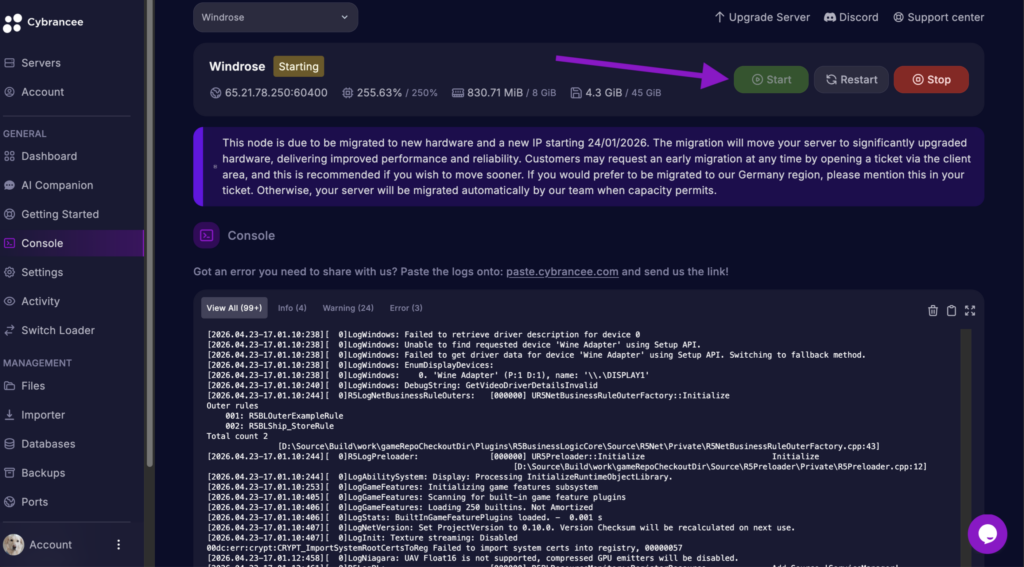Open the live chat bubble
Screen dimensions: 1024x567
pos(986,534)
